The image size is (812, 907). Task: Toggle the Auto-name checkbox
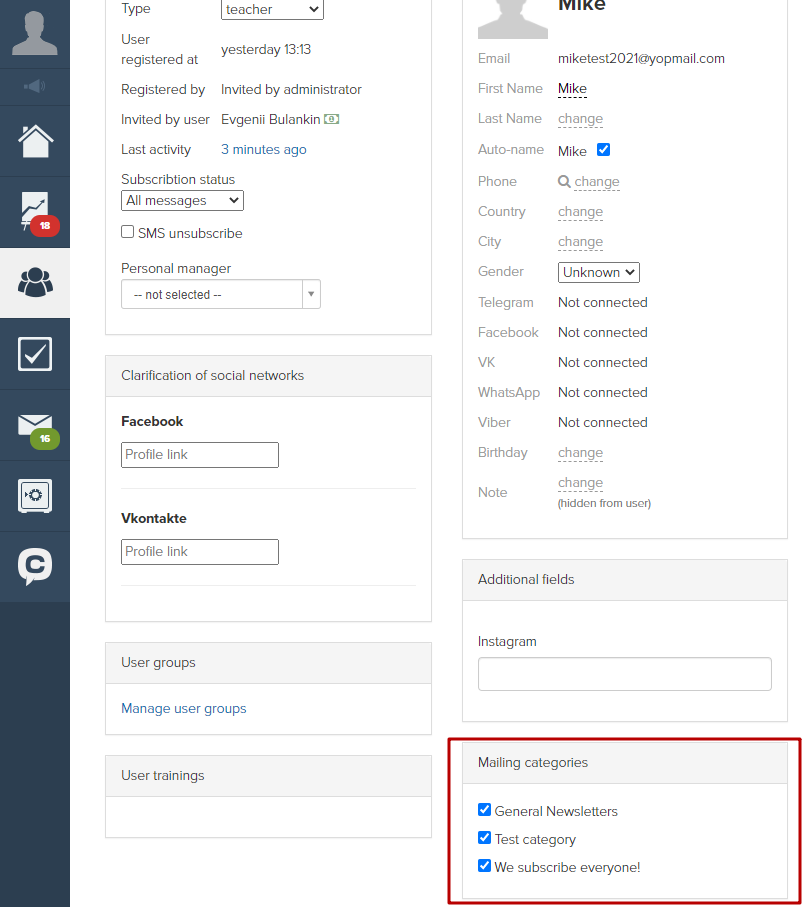pyautogui.click(x=603, y=150)
